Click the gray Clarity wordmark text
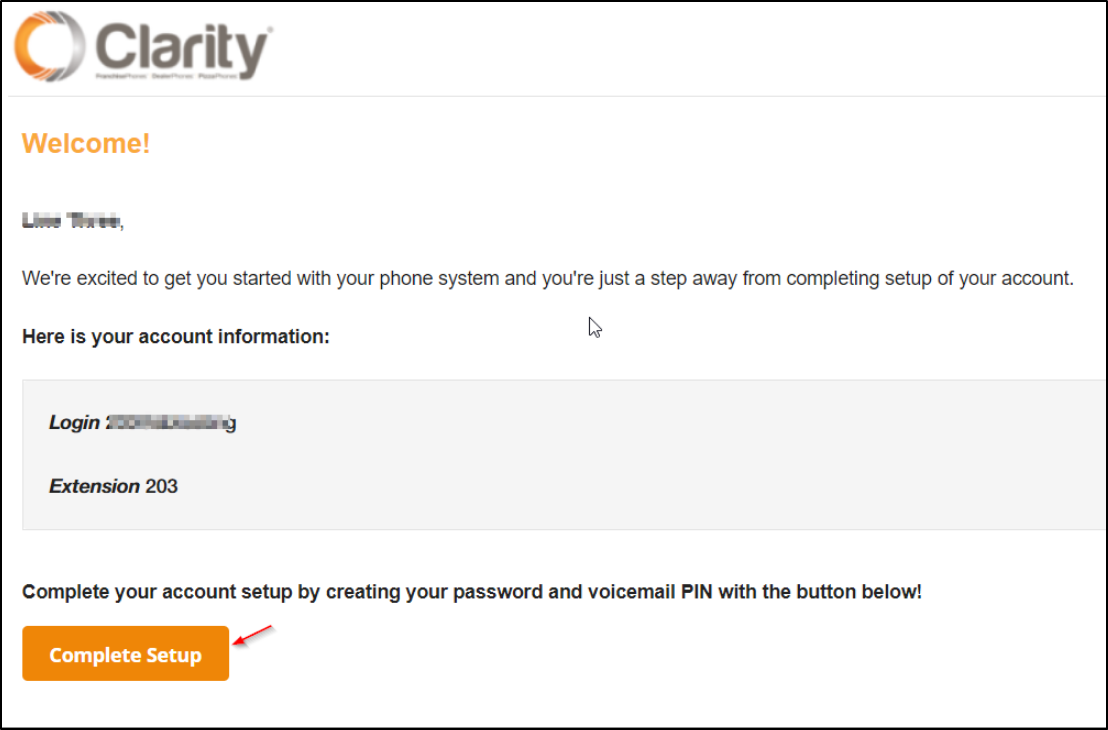Screen dimensions: 1108x730 pos(184,47)
